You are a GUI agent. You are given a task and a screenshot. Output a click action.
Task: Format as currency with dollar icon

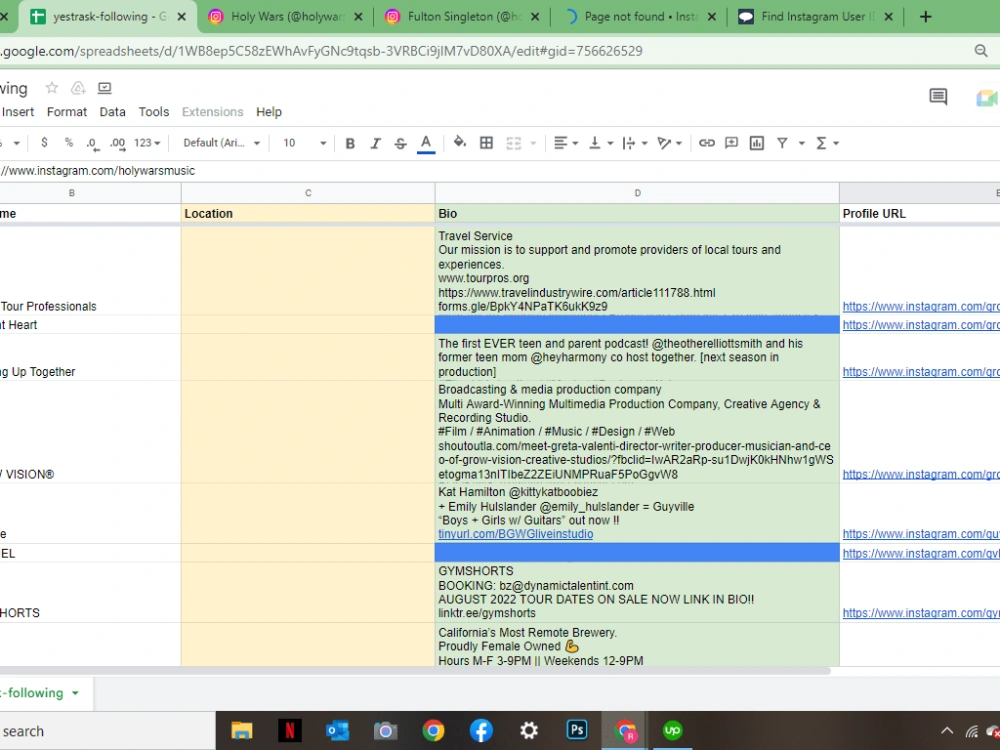click(x=44, y=142)
